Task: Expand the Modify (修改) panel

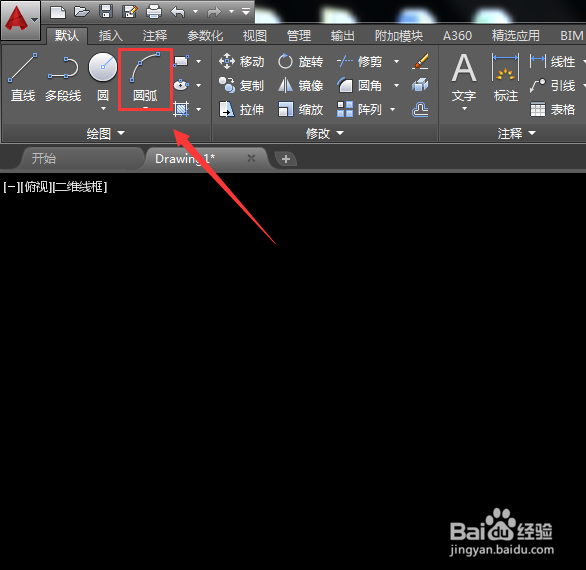Action: pyautogui.click(x=324, y=133)
